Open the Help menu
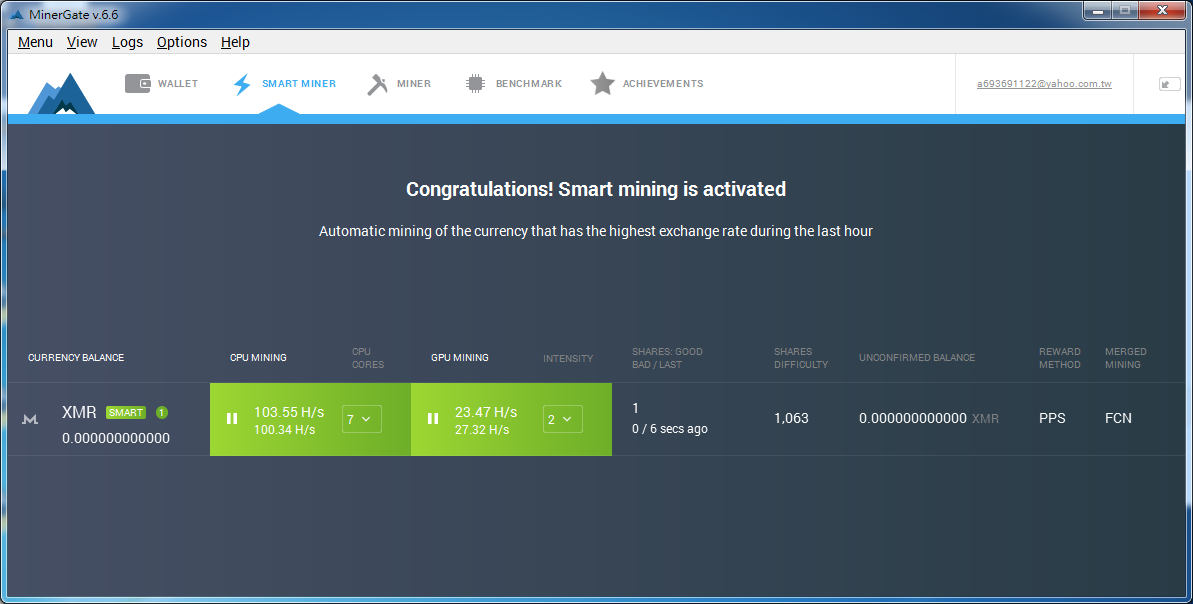Viewport: 1193px width, 604px height. pos(235,42)
